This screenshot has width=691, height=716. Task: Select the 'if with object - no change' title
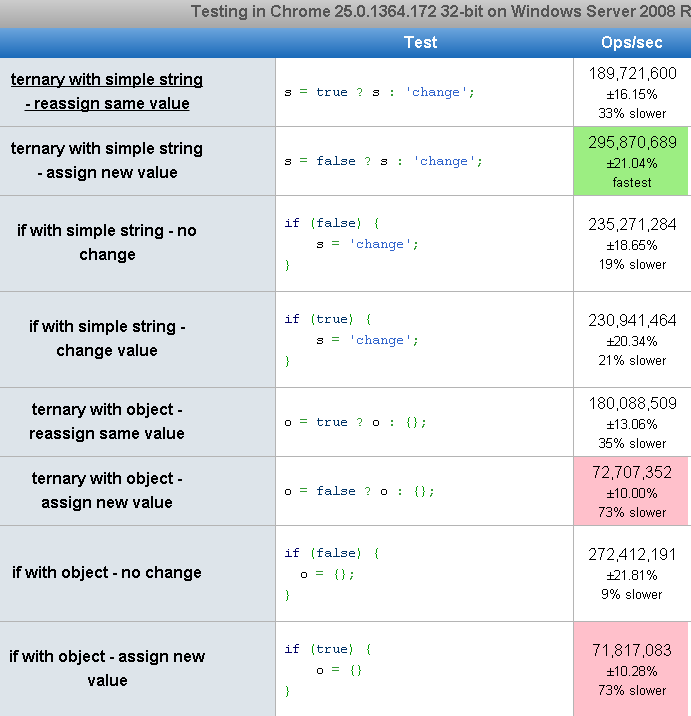tap(107, 573)
